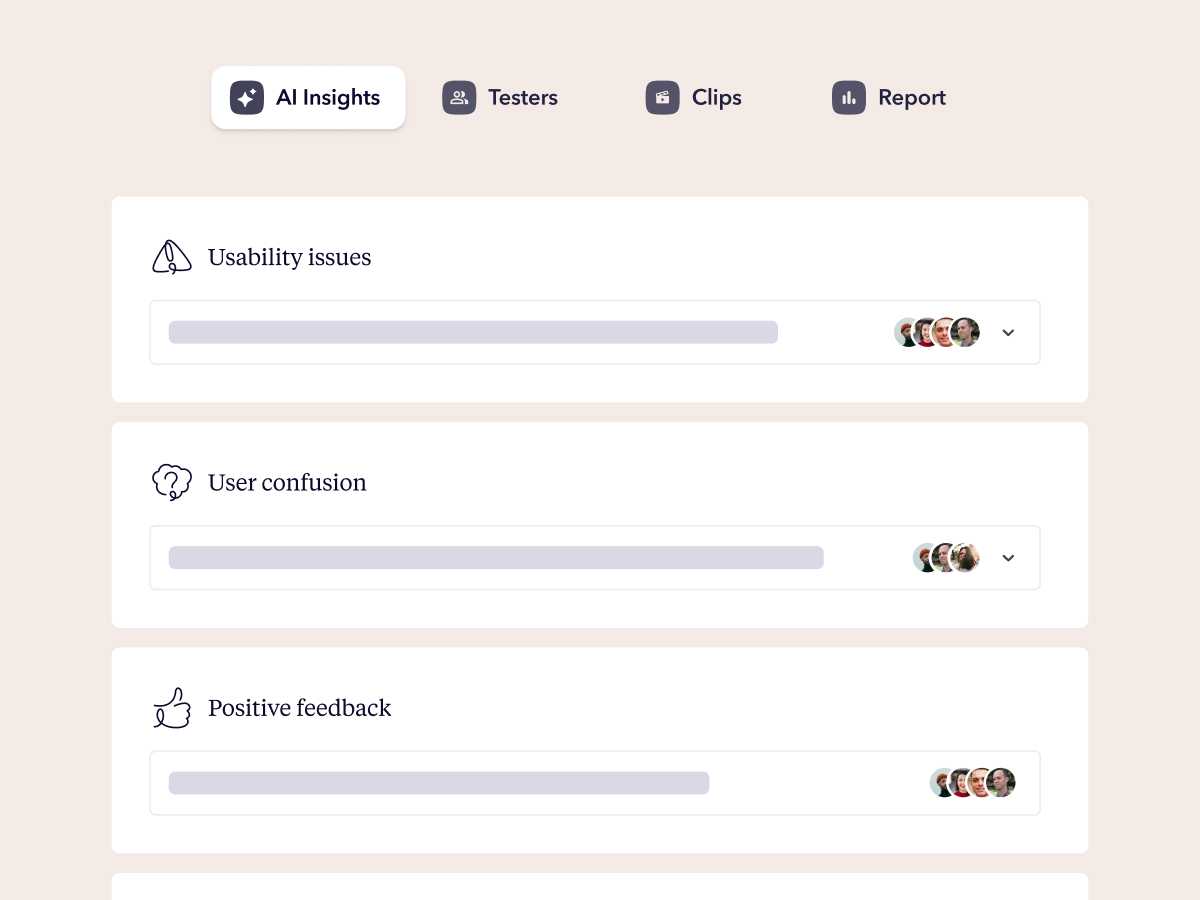Select an avatar in the User confusion row

tap(945, 557)
